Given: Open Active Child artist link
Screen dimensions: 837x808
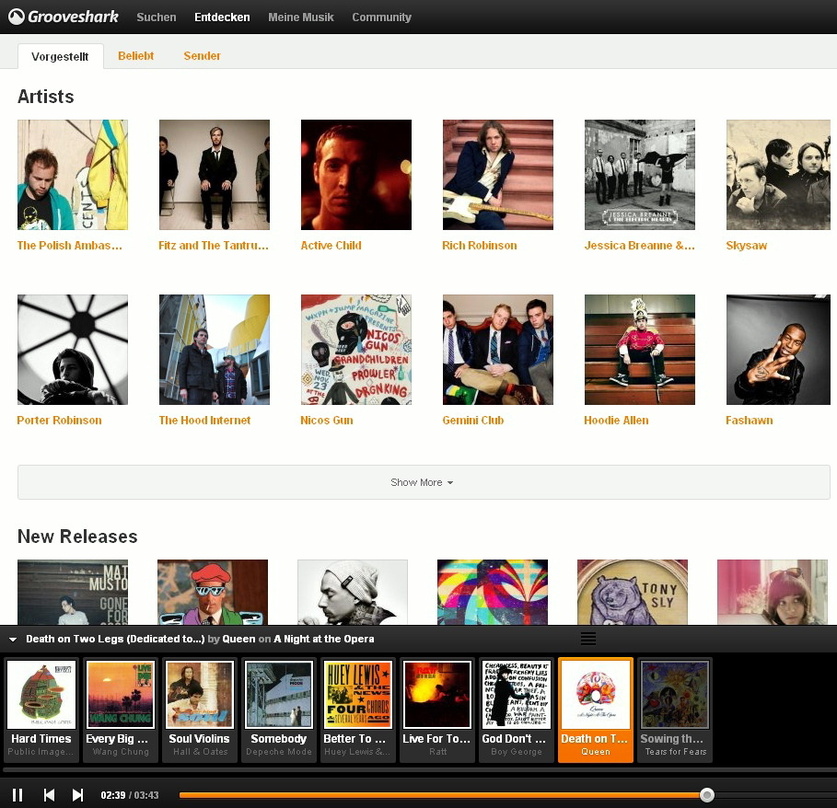Looking at the screenshot, I should (331, 245).
